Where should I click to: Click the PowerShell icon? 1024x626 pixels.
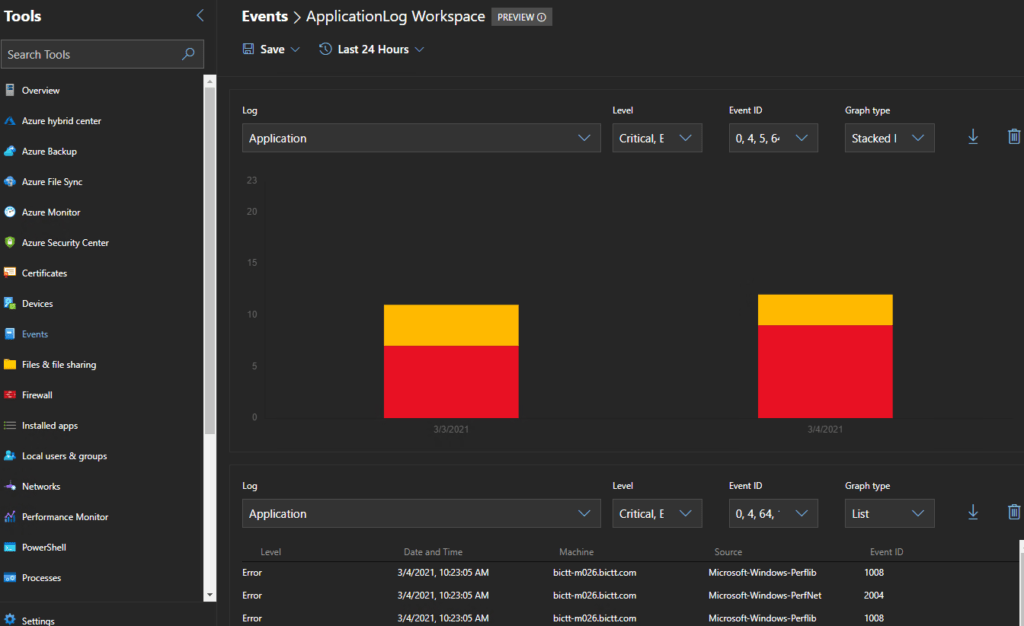point(10,547)
